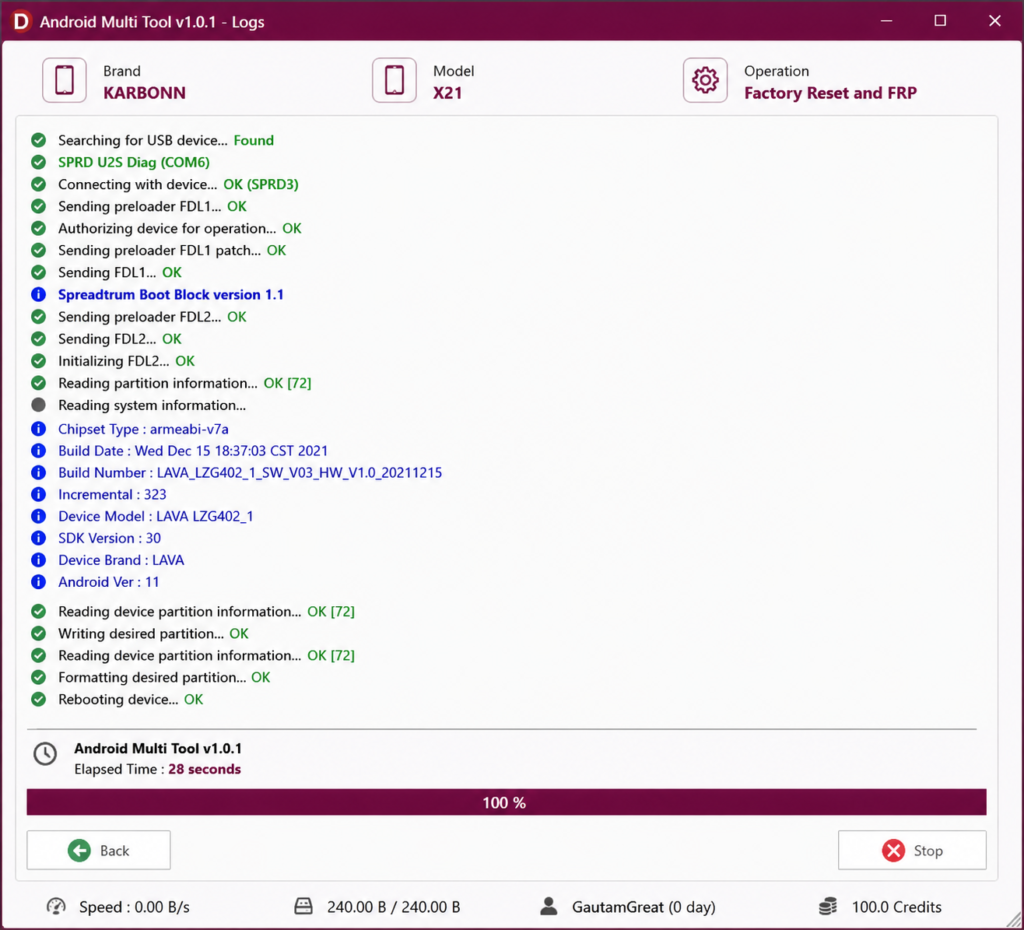Click the KARBONN brand name

(144, 93)
